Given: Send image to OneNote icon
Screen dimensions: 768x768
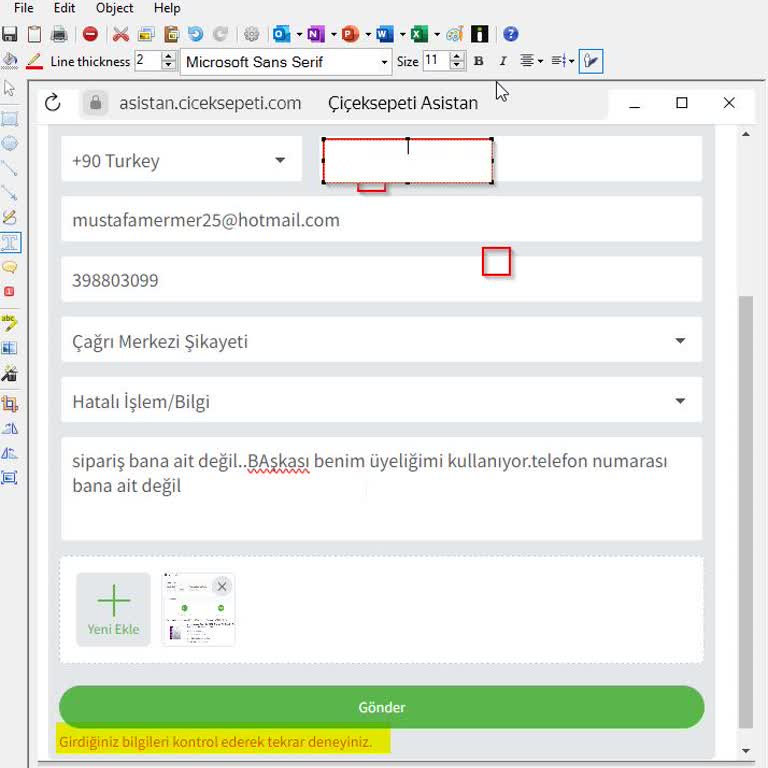Looking at the screenshot, I should click(x=316, y=34).
